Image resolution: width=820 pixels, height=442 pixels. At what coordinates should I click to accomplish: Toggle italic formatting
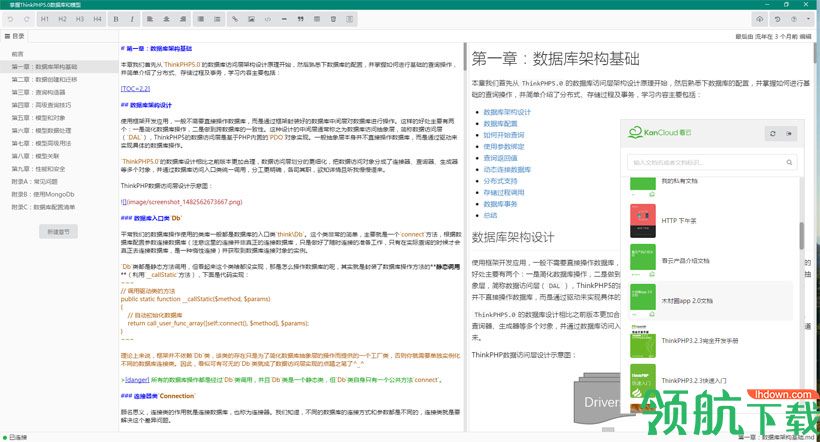click(x=132, y=19)
